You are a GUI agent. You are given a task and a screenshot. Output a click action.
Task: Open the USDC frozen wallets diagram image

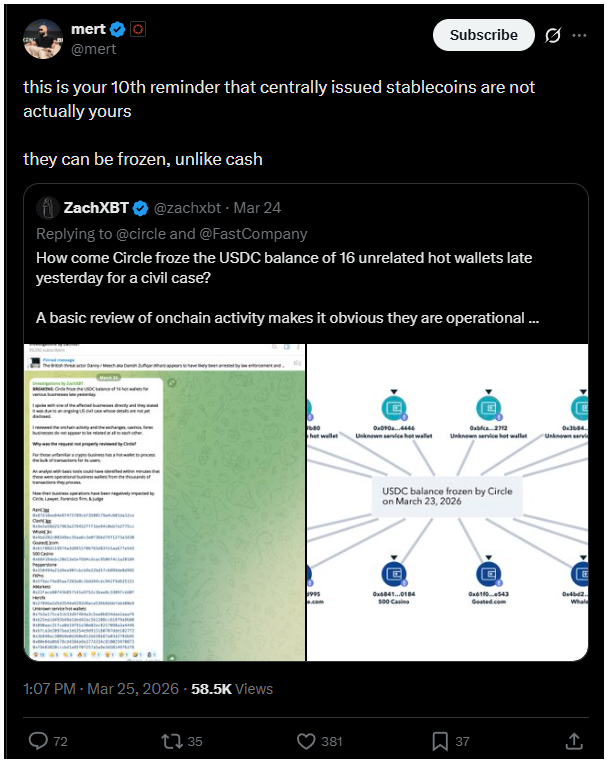[x=449, y=502]
